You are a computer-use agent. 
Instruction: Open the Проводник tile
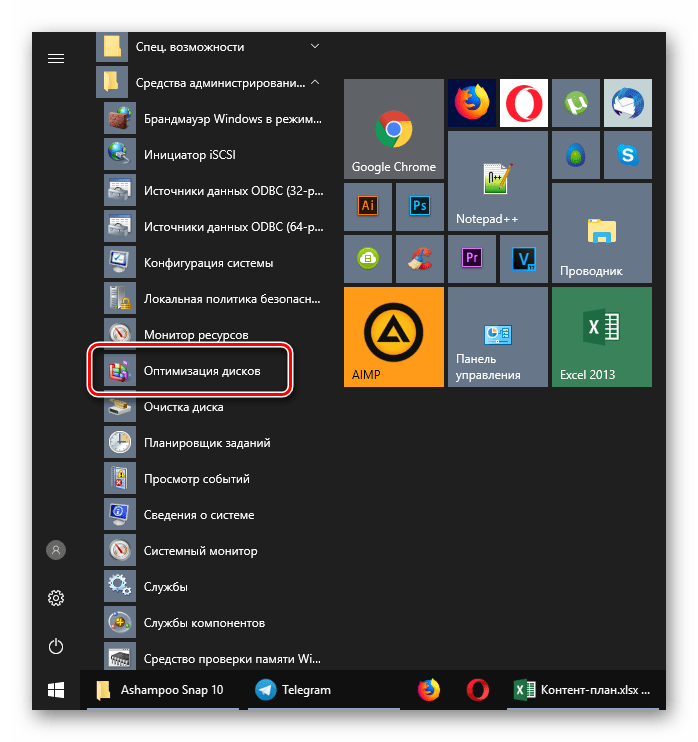click(x=602, y=233)
